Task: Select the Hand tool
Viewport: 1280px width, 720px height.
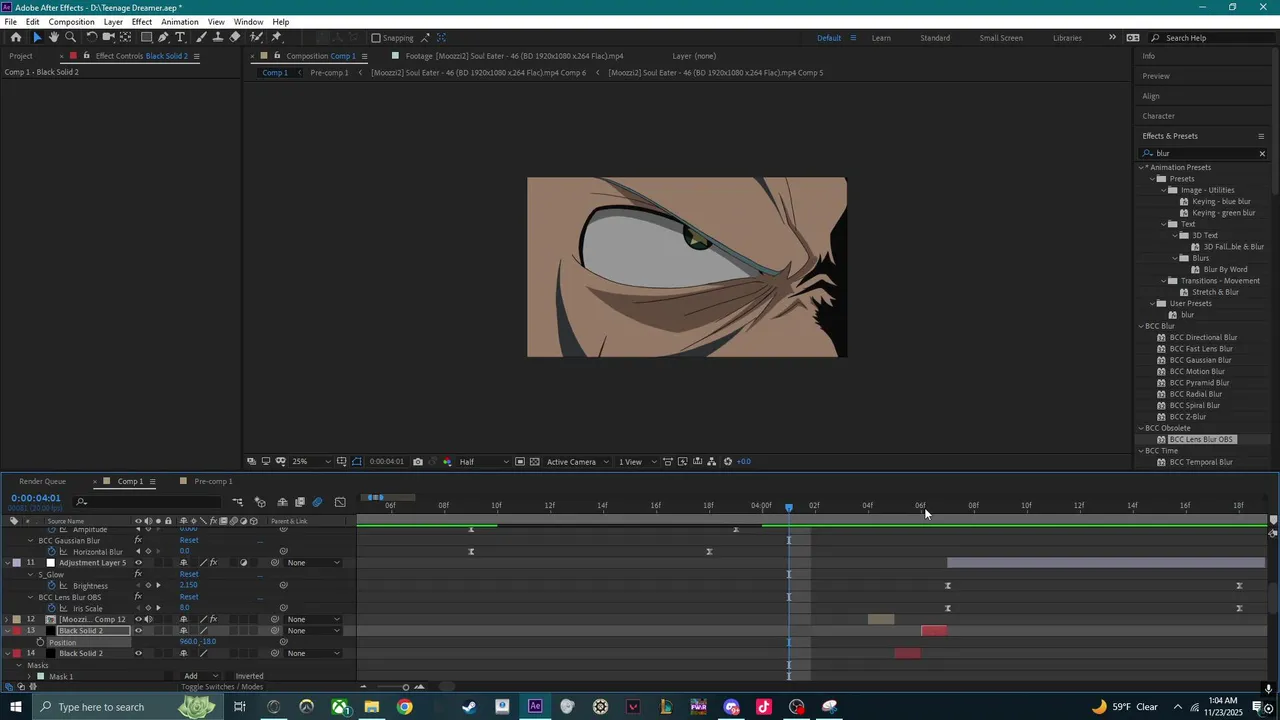Action: pos(54,37)
